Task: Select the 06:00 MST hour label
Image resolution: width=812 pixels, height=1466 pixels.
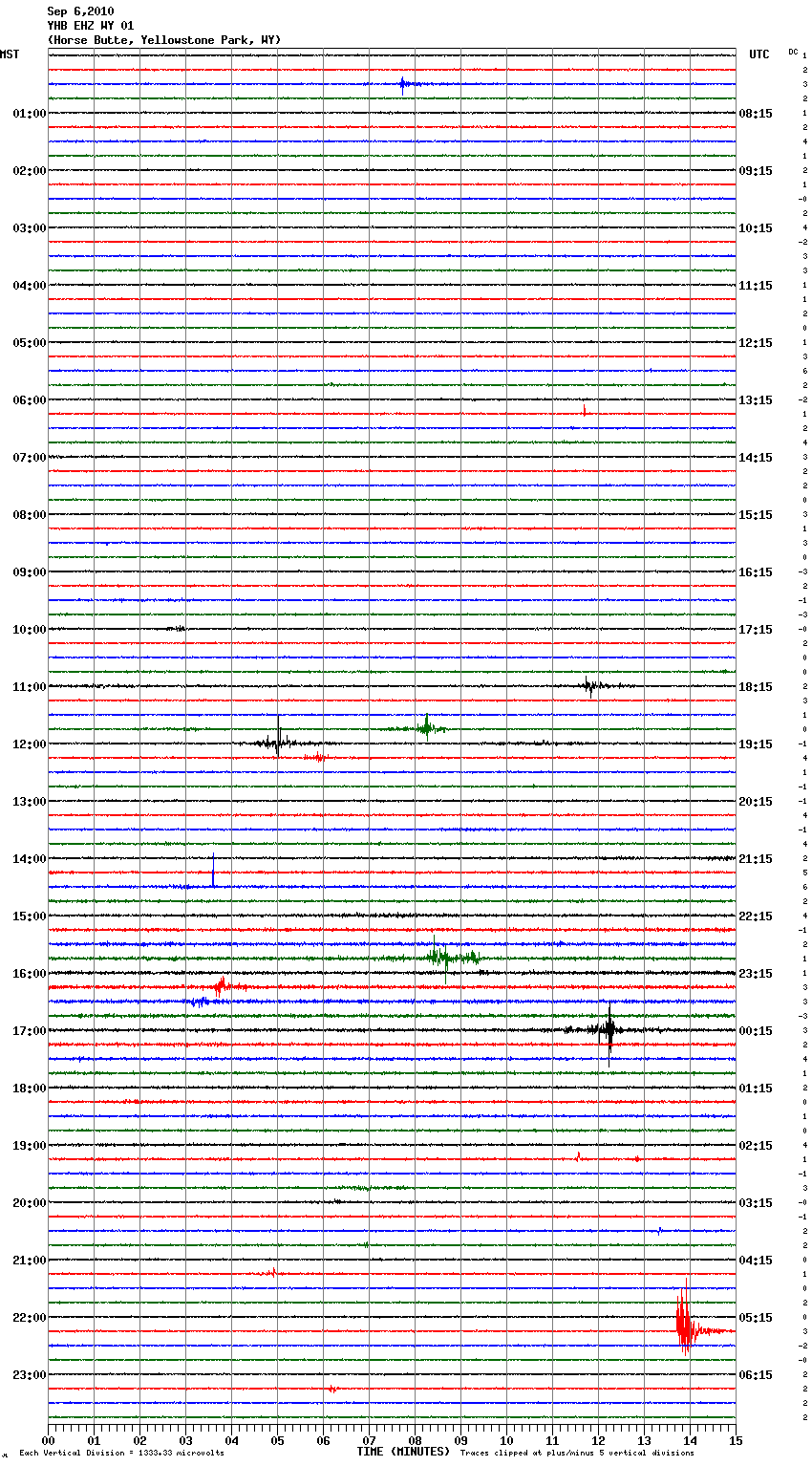Action: point(30,400)
